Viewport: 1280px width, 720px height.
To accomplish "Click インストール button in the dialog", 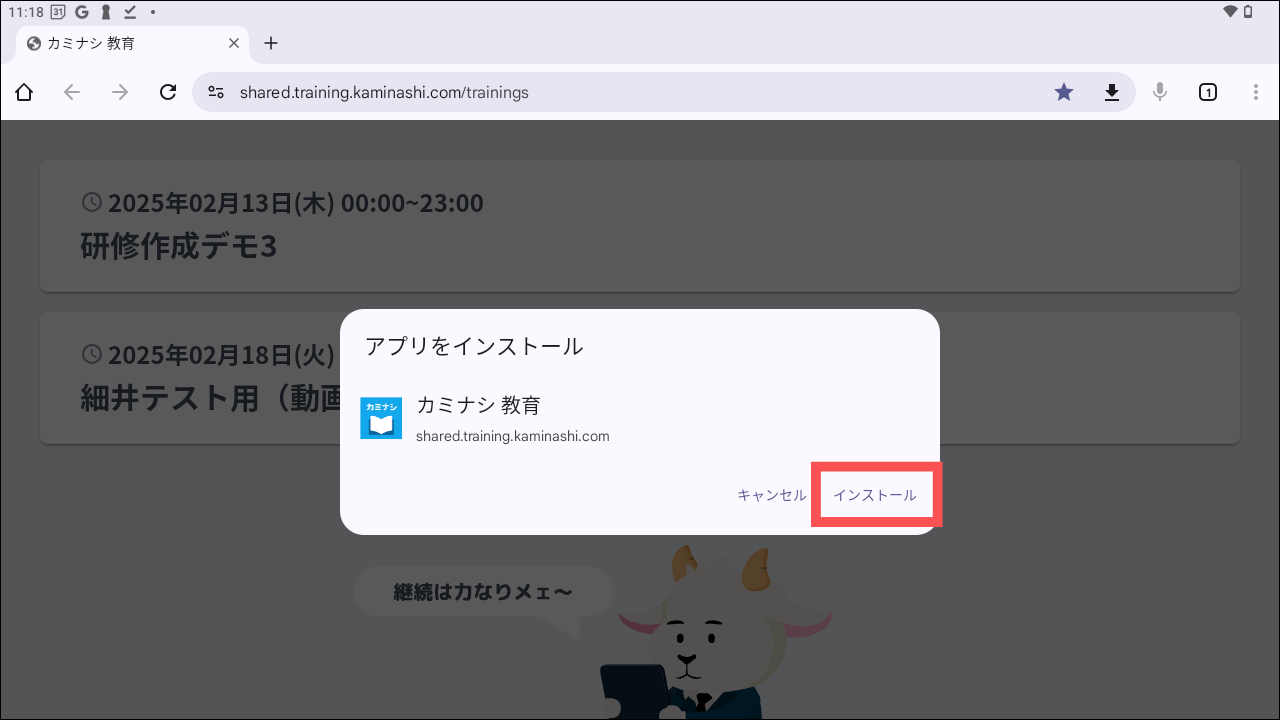I will [875, 495].
